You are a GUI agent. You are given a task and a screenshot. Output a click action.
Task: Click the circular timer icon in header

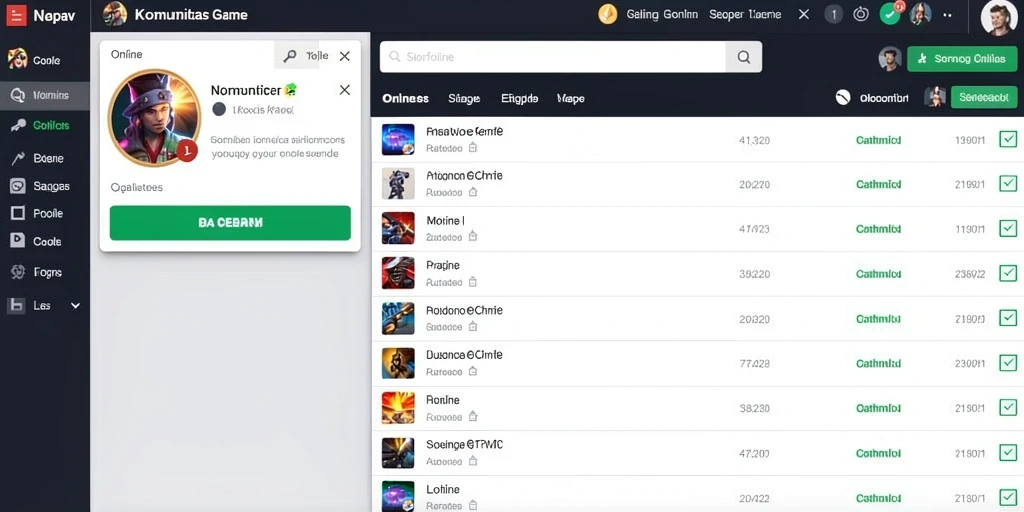861,14
